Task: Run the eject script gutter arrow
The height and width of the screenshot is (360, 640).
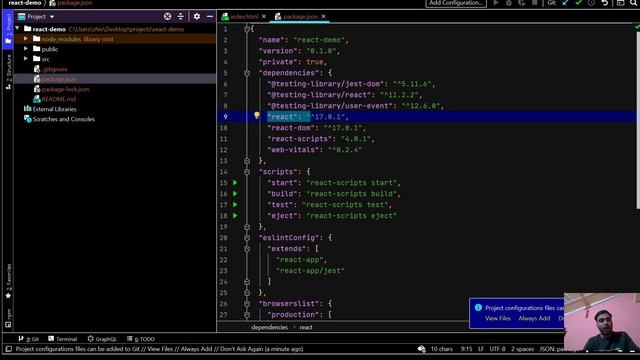Action: [235, 216]
